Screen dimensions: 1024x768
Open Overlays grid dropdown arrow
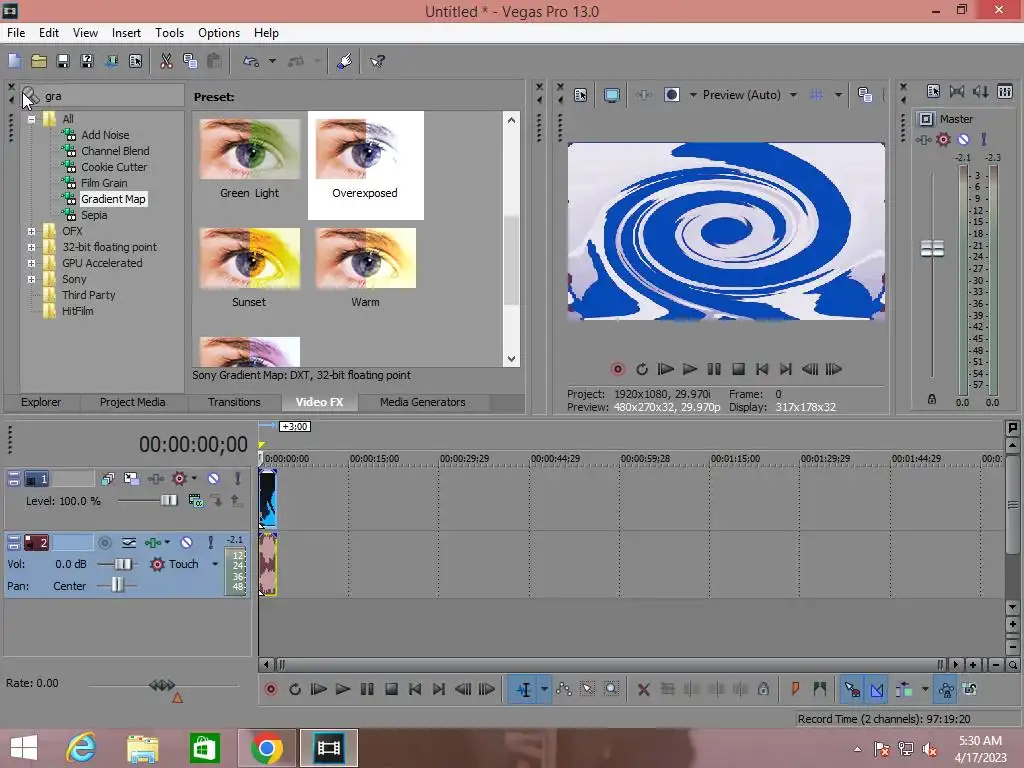click(838, 95)
